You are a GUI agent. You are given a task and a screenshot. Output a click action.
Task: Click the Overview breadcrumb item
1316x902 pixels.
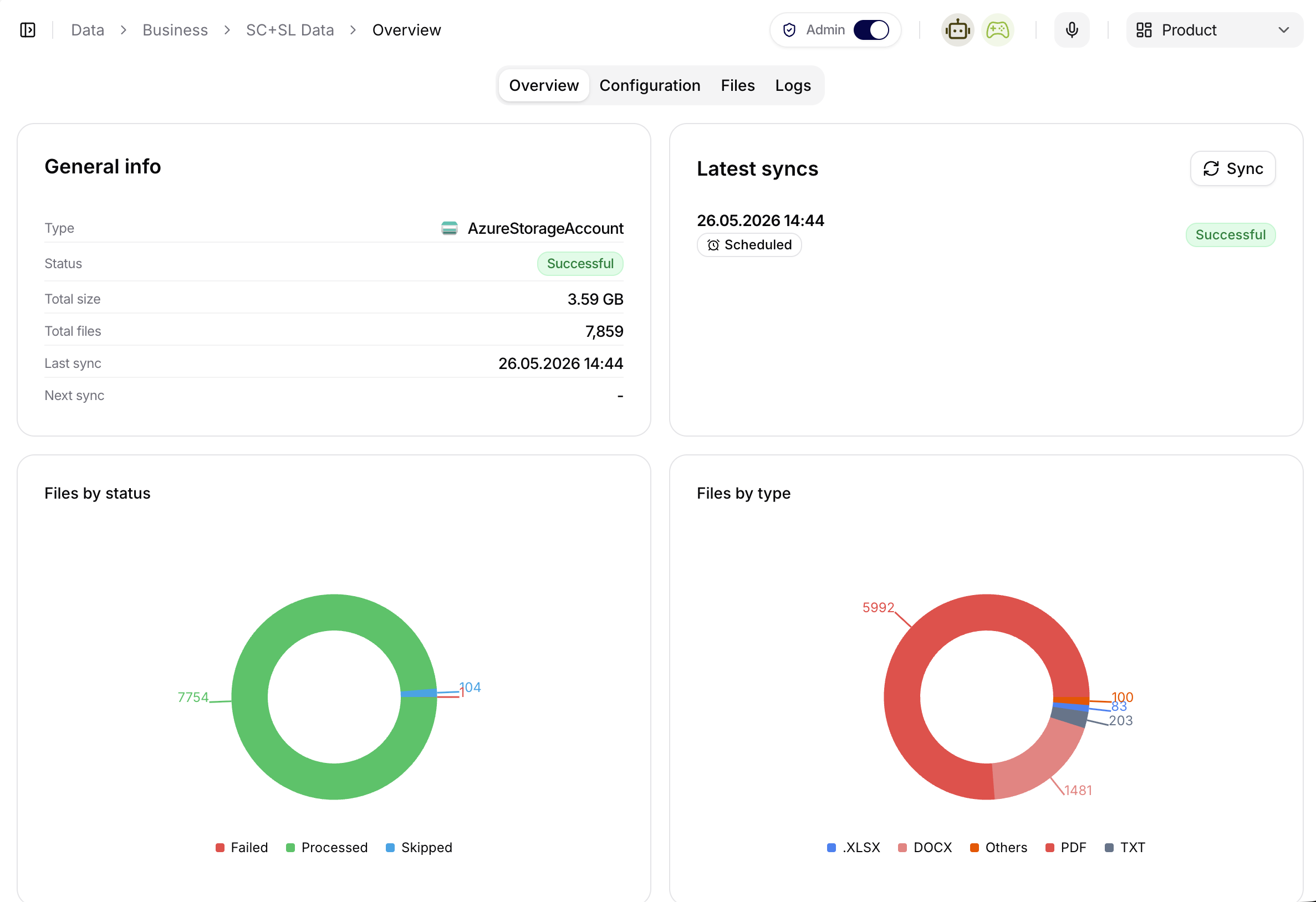406,30
